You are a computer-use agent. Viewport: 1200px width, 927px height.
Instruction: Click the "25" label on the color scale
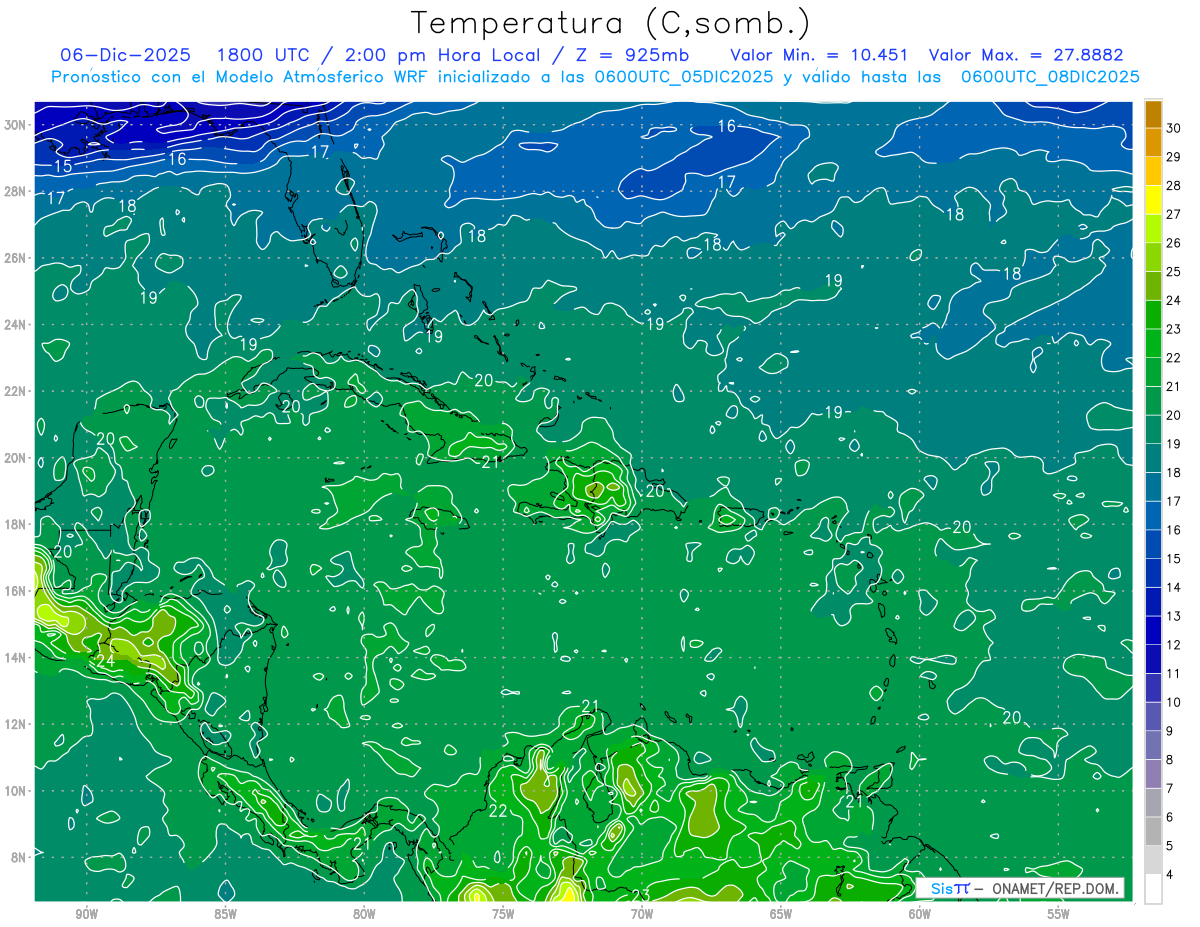point(1174,272)
